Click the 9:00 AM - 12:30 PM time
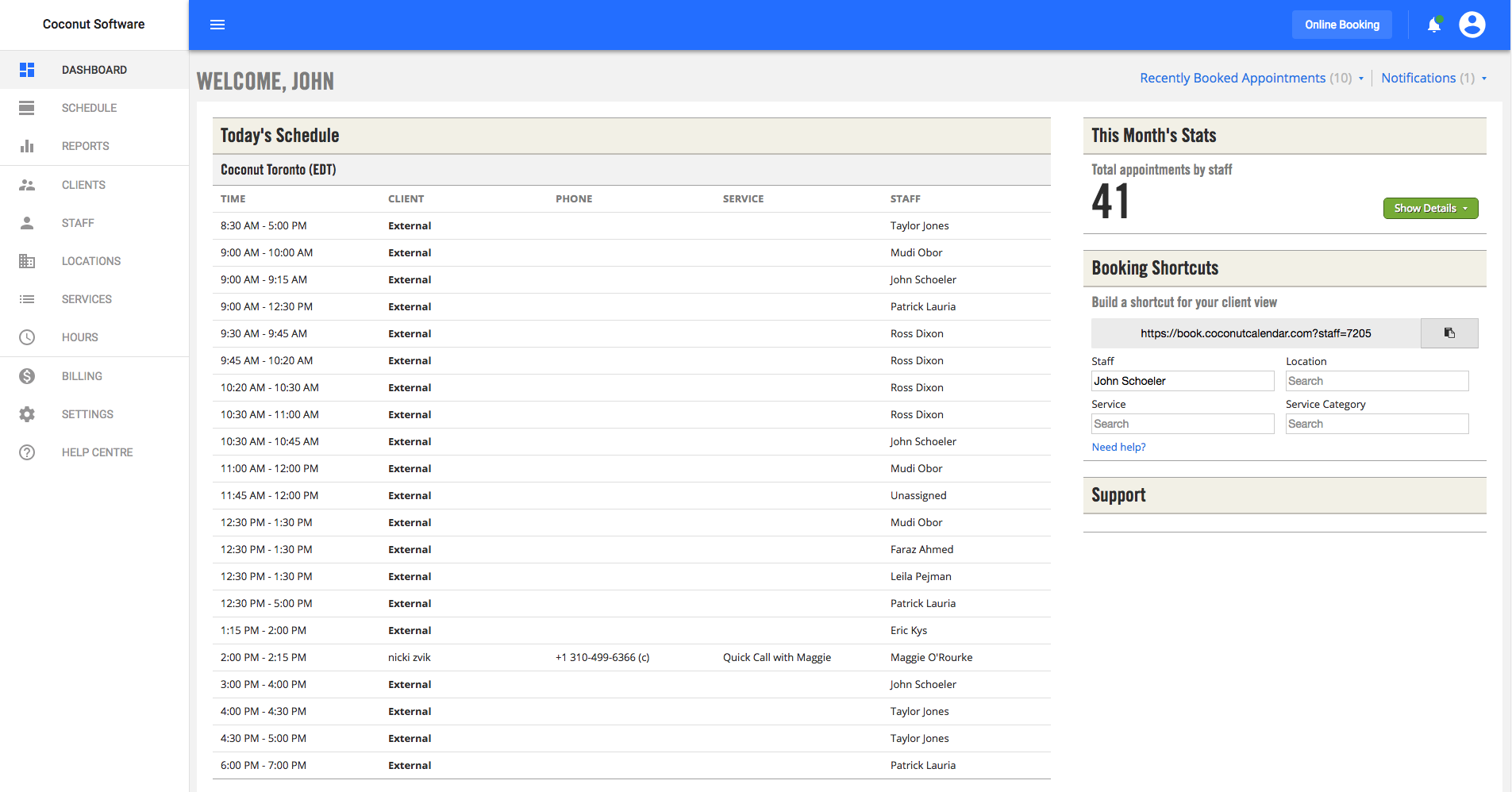 [x=267, y=306]
